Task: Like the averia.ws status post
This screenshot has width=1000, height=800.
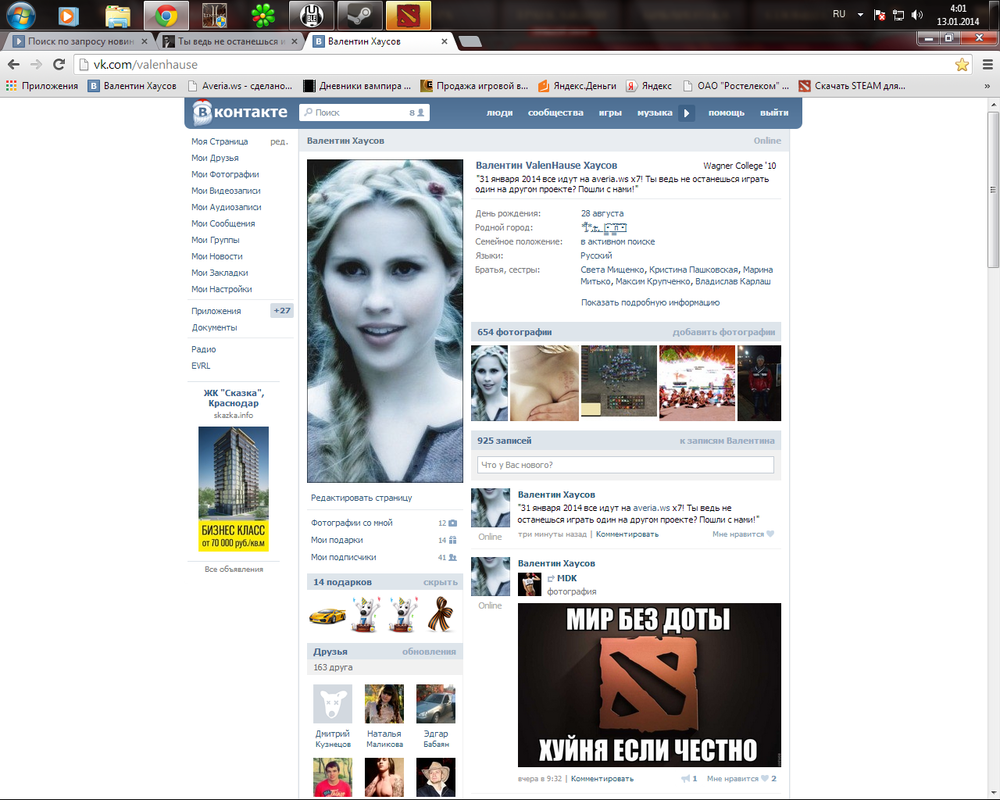Action: click(x=742, y=534)
